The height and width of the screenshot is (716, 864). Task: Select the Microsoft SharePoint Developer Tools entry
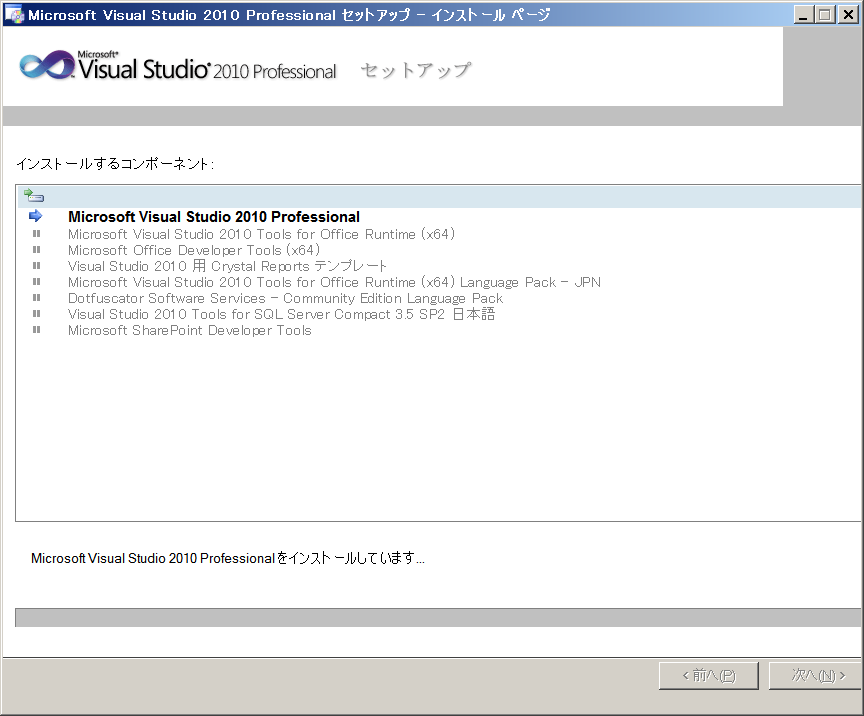coord(189,330)
